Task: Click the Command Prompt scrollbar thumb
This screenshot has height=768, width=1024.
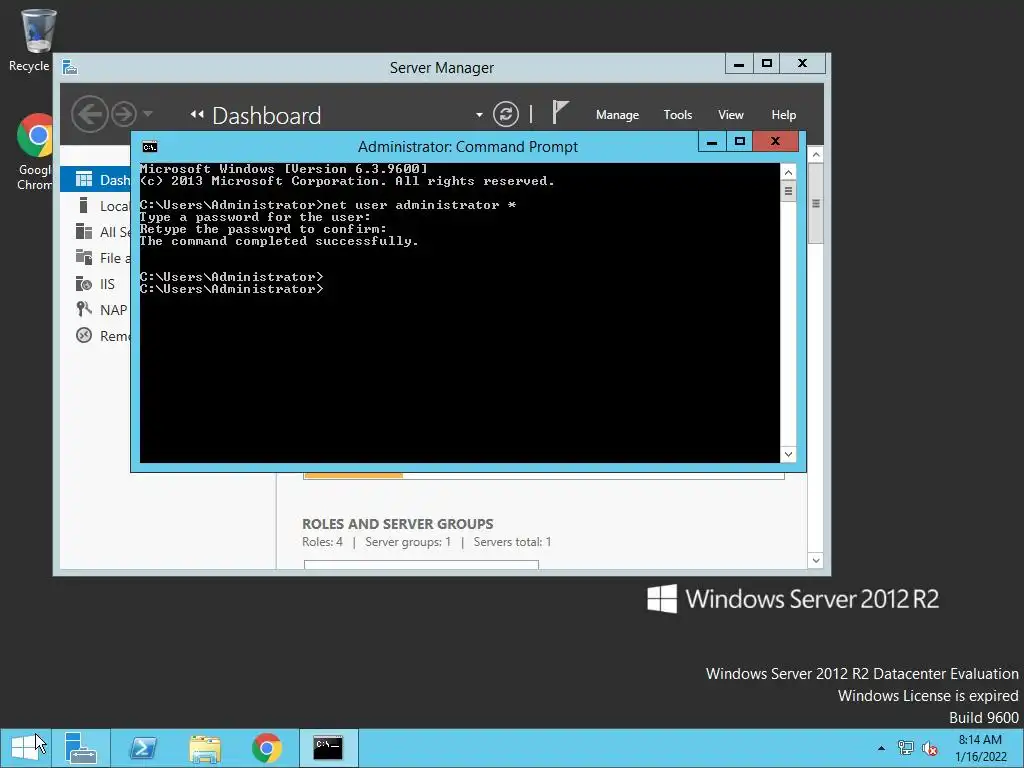Action: pyautogui.click(x=788, y=191)
